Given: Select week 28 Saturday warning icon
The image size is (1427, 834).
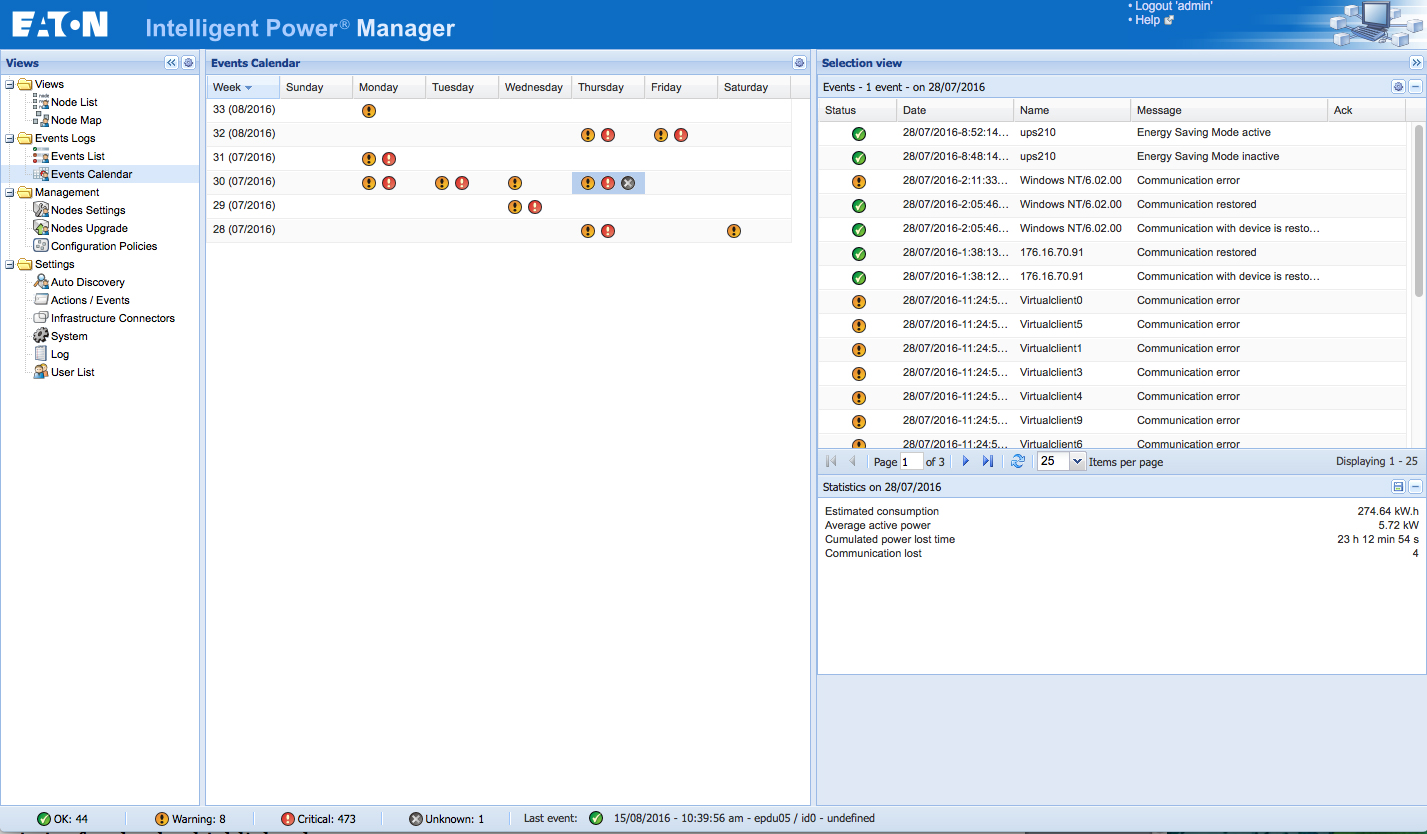Looking at the screenshot, I should (x=734, y=231).
